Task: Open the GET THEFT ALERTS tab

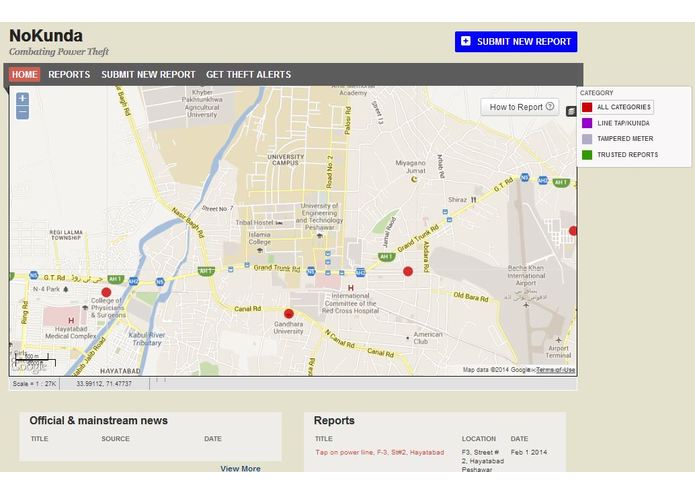Action: (x=249, y=74)
